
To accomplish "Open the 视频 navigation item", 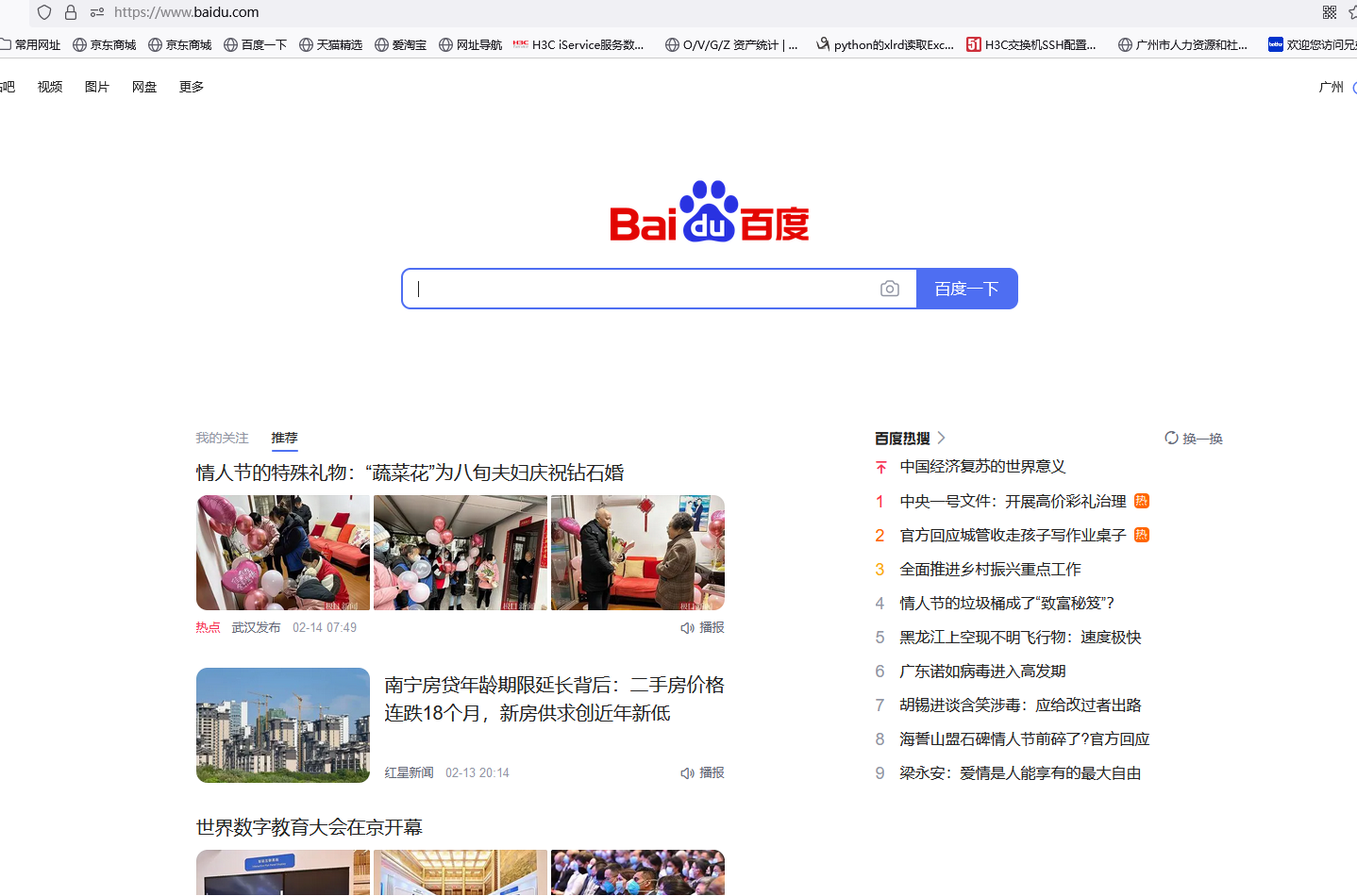I will 50,87.
